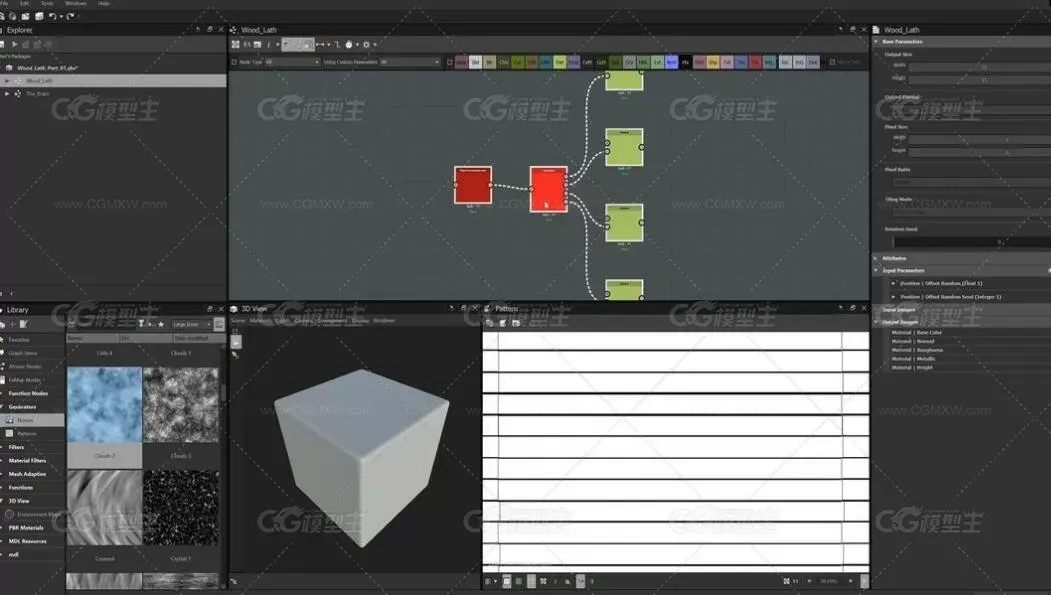Open the Large Icons dropdown in Library
This screenshot has height=595, width=1051.
(191, 324)
